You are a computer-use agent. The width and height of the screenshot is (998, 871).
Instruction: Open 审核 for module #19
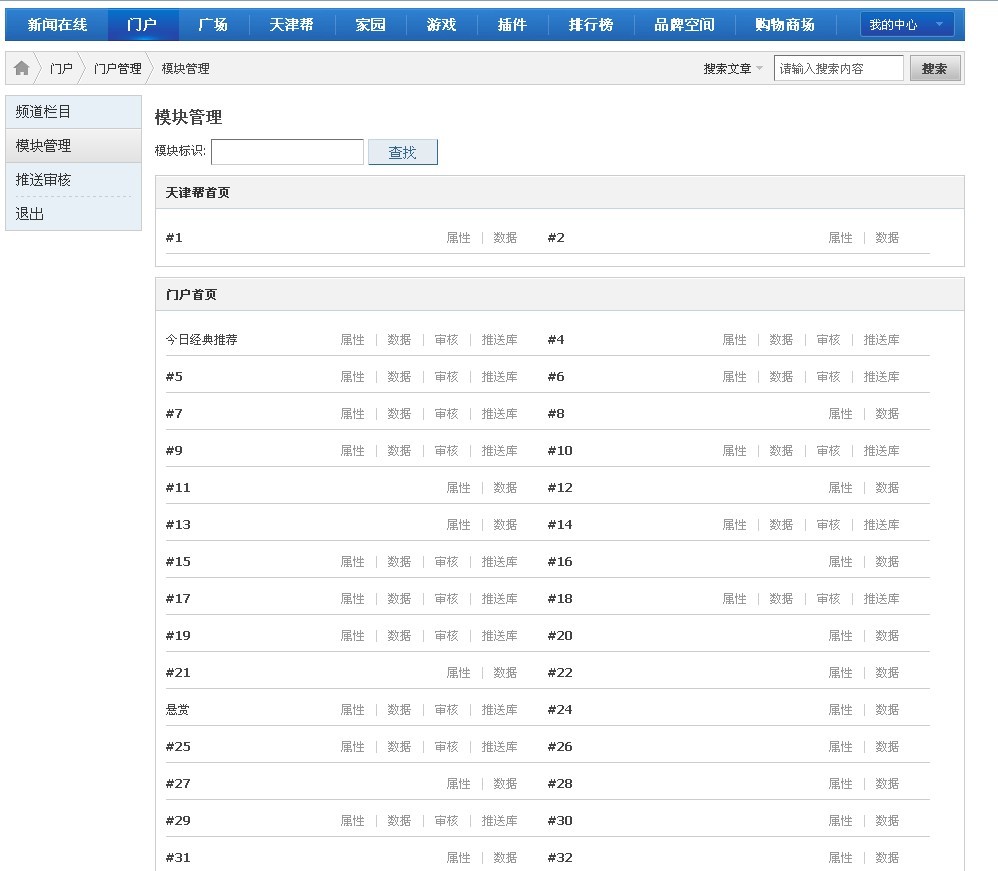(x=447, y=635)
